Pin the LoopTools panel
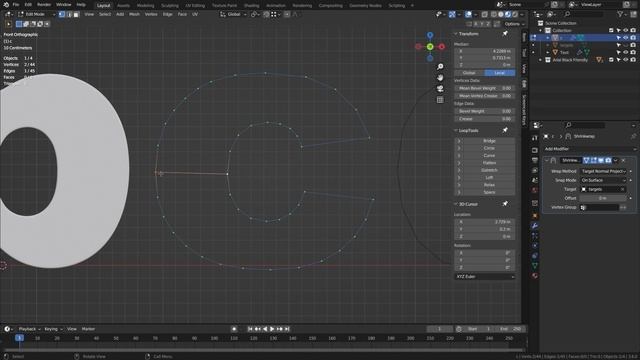 [505, 130]
